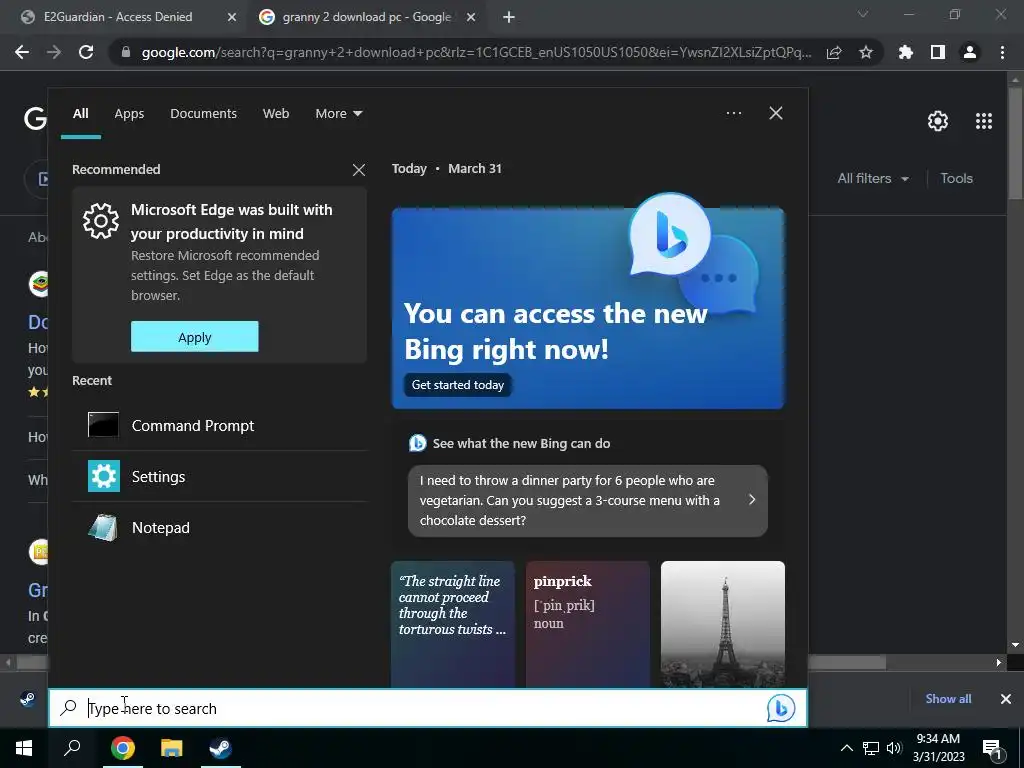Reload the page in Chrome
Image resolution: width=1024 pixels, height=768 pixels.
pyautogui.click(x=86, y=52)
